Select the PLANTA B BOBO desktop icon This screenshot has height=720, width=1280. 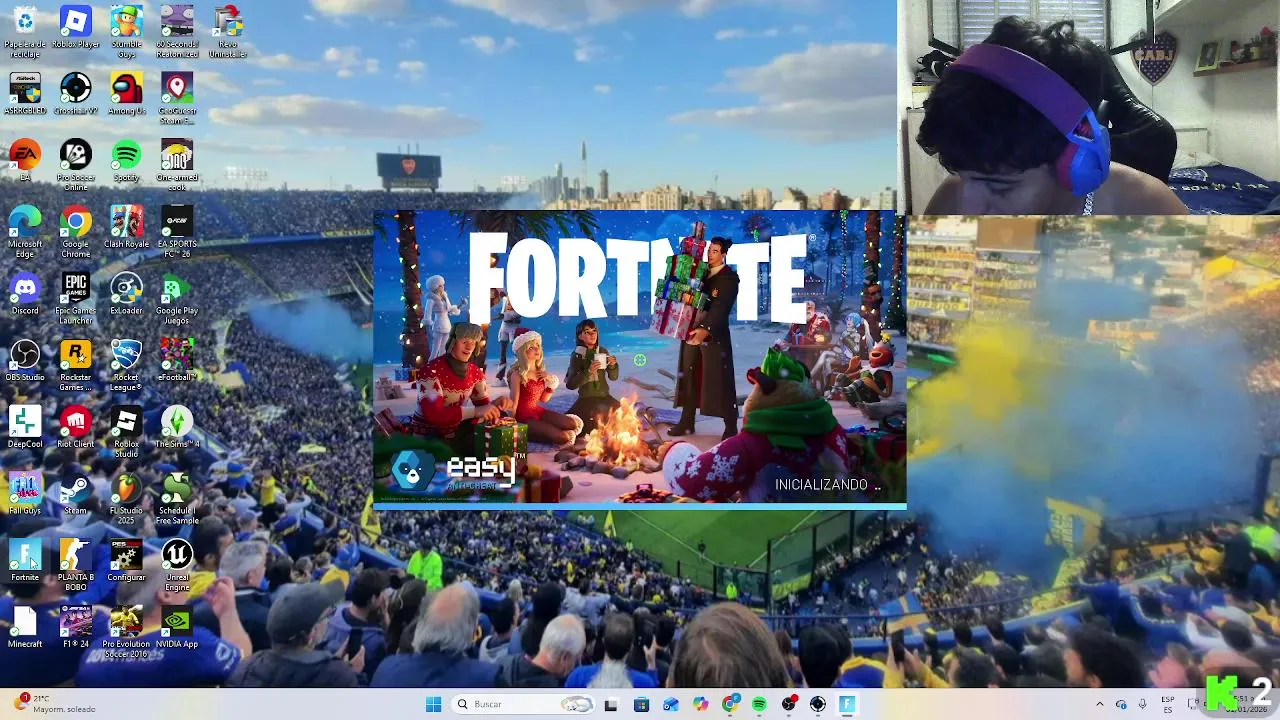click(x=76, y=565)
